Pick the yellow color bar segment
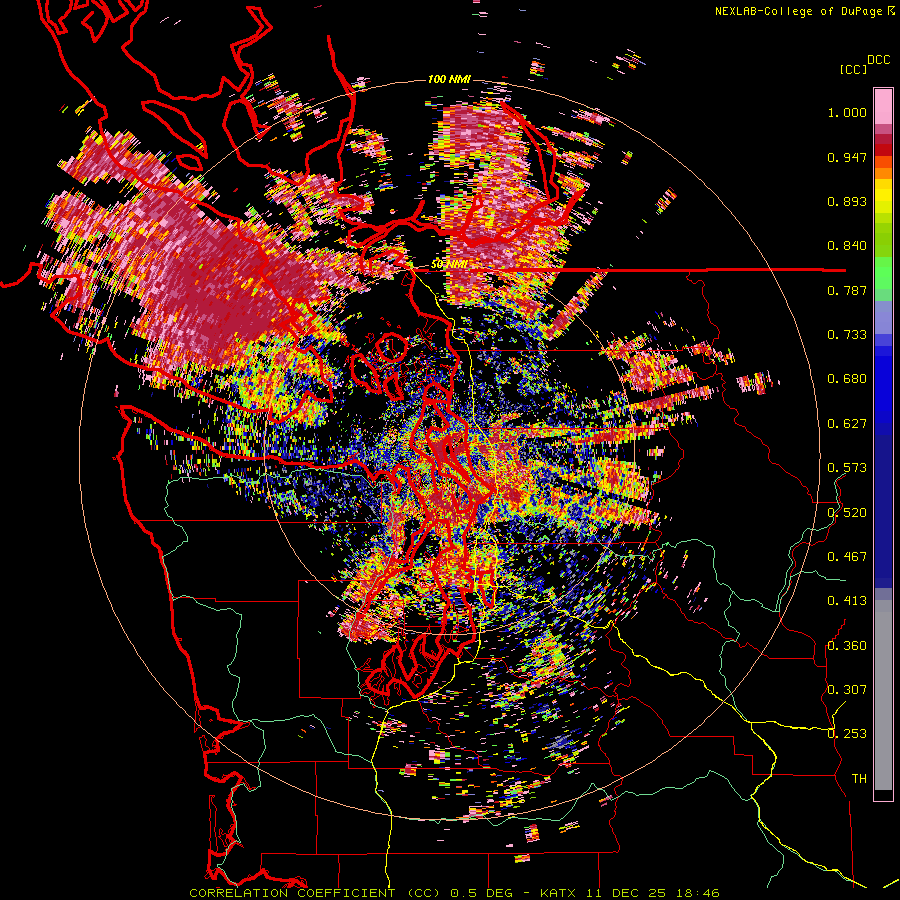This screenshot has height=900, width=900. [883, 197]
